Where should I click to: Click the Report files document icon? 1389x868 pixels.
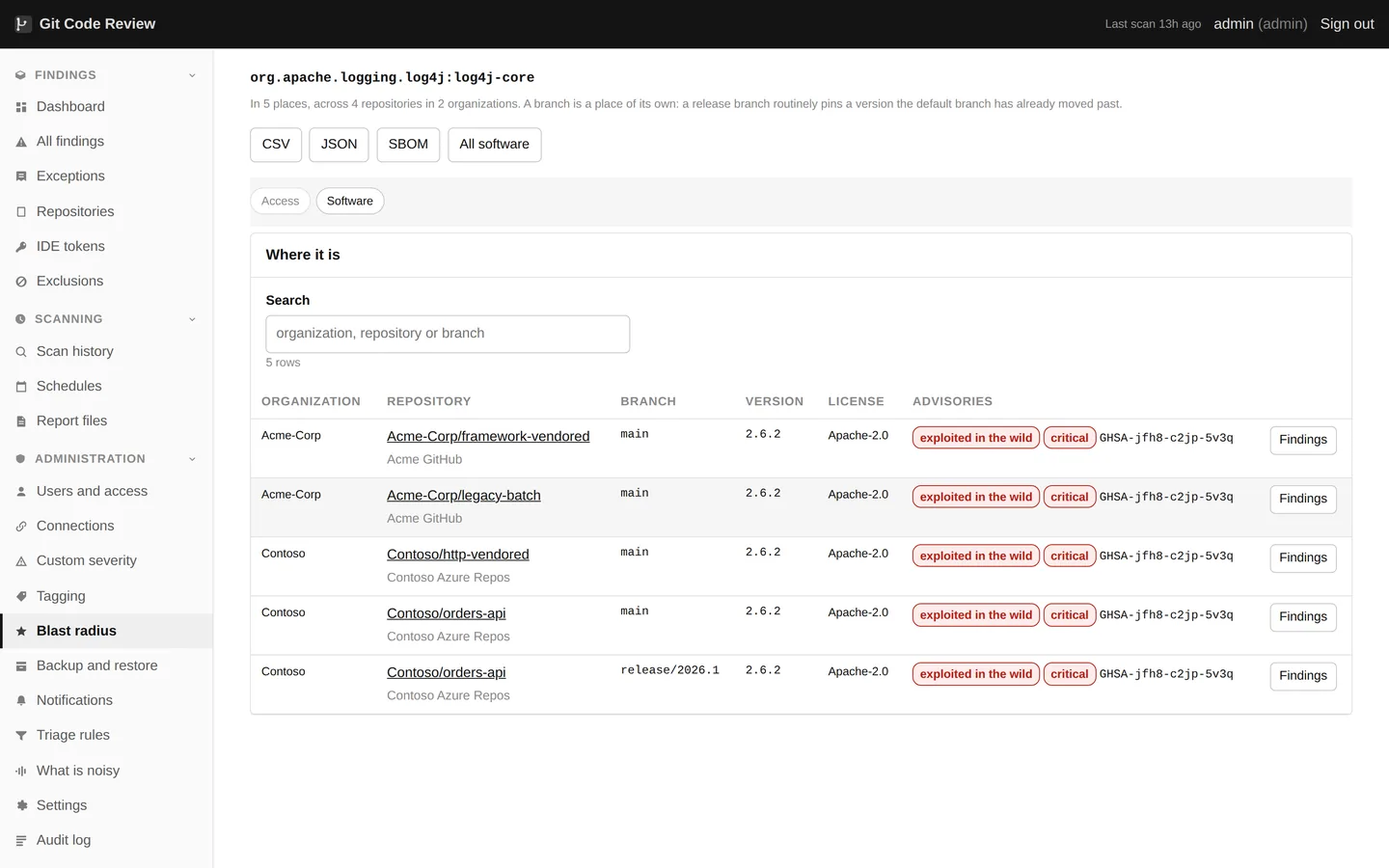click(21, 421)
